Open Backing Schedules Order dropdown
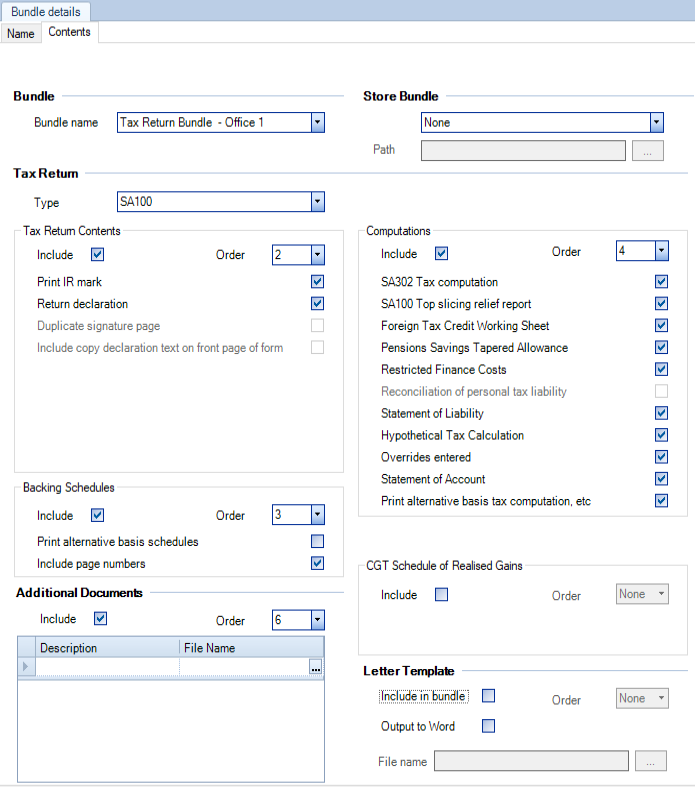The image size is (695, 789). point(318,515)
